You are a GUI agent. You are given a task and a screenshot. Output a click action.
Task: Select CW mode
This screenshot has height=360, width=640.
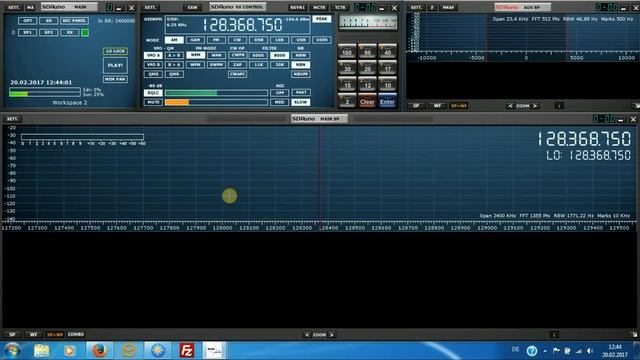[x=238, y=40]
